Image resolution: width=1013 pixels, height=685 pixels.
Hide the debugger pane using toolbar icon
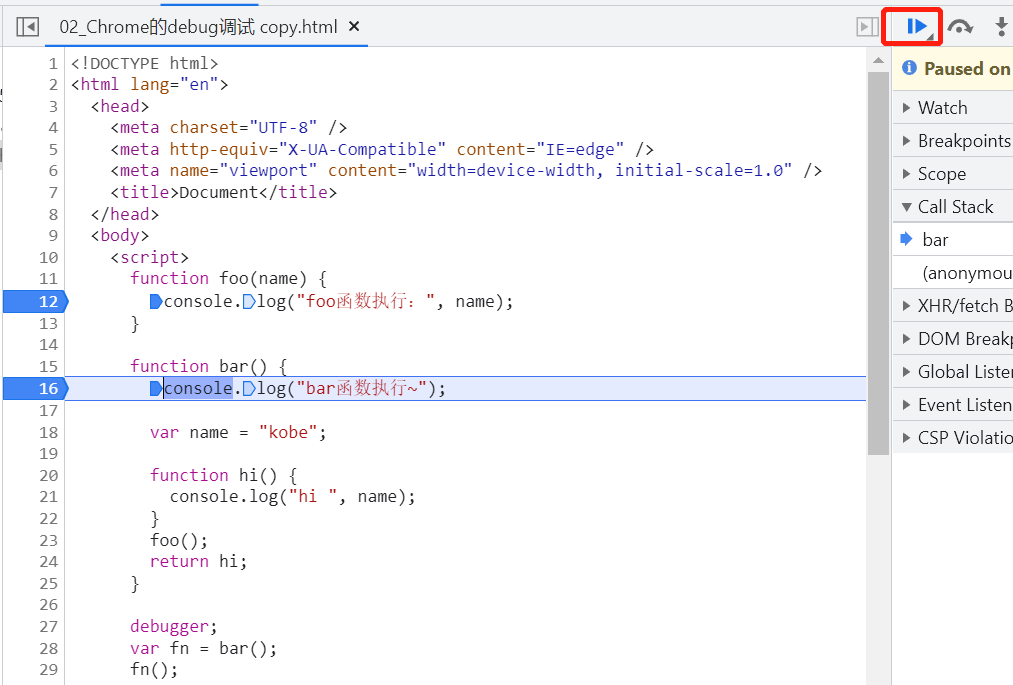tap(867, 27)
